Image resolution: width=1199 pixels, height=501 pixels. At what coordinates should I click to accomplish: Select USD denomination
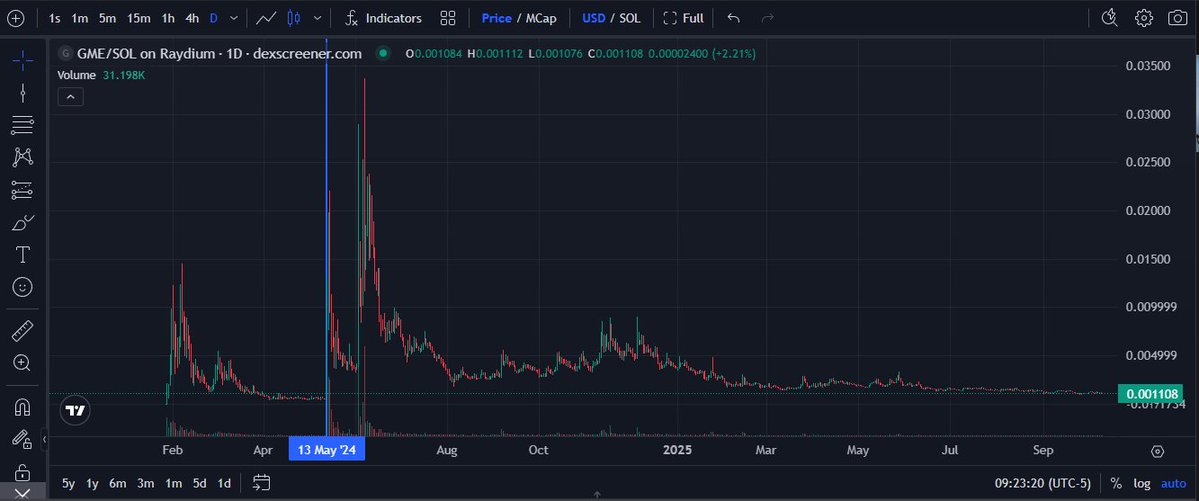pyautogui.click(x=593, y=18)
